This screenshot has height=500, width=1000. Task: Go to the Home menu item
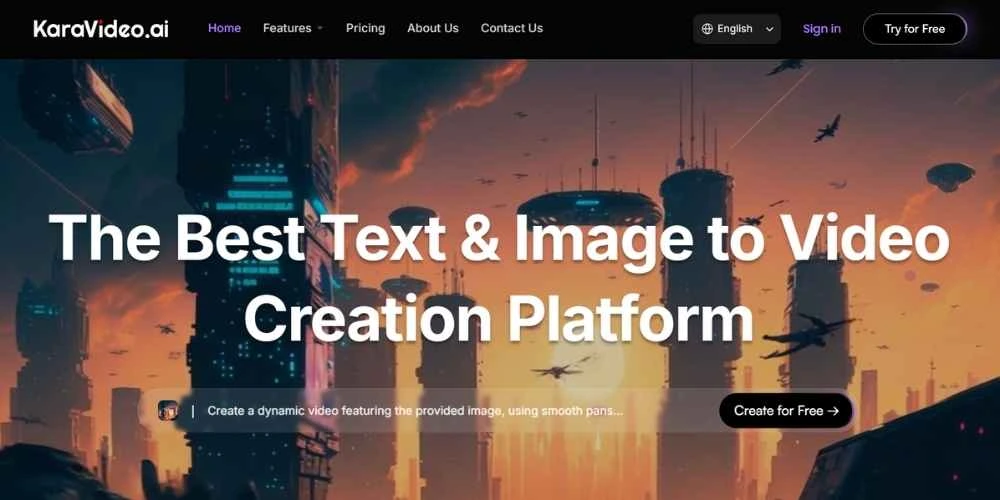click(x=224, y=28)
